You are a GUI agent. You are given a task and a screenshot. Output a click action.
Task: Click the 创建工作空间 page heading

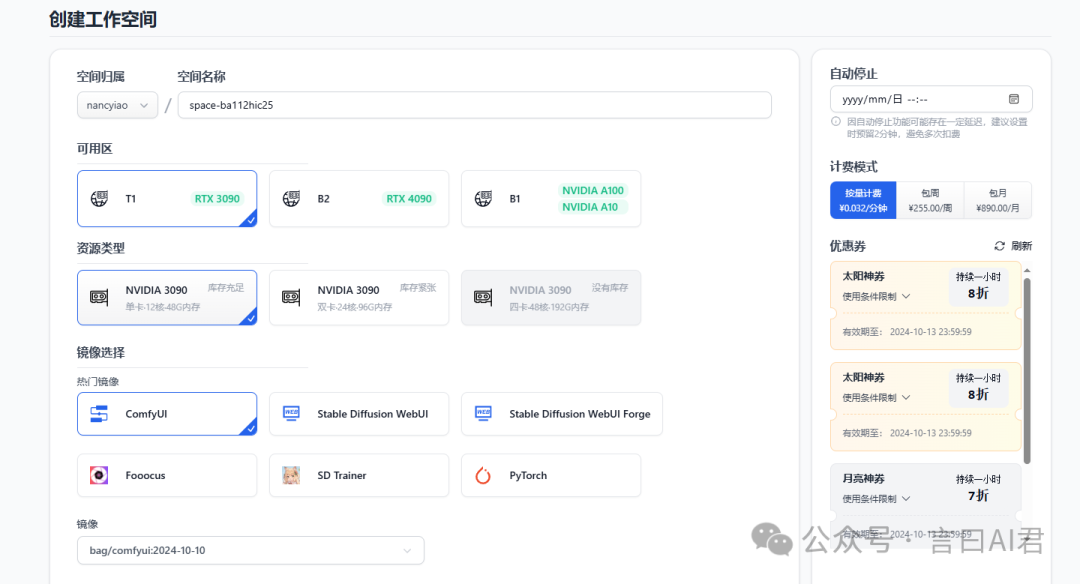[x=103, y=19]
